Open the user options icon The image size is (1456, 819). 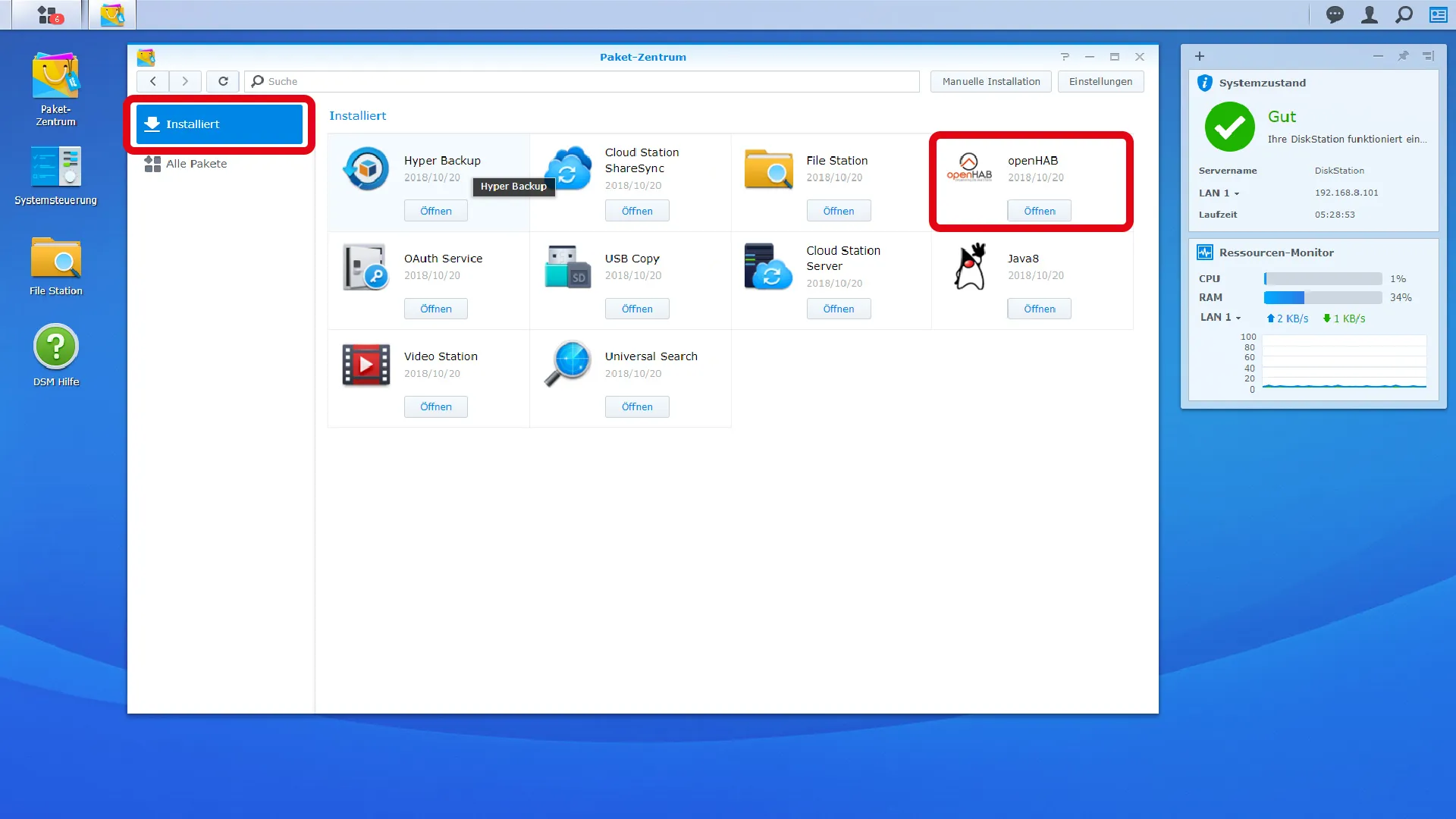tap(1370, 14)
